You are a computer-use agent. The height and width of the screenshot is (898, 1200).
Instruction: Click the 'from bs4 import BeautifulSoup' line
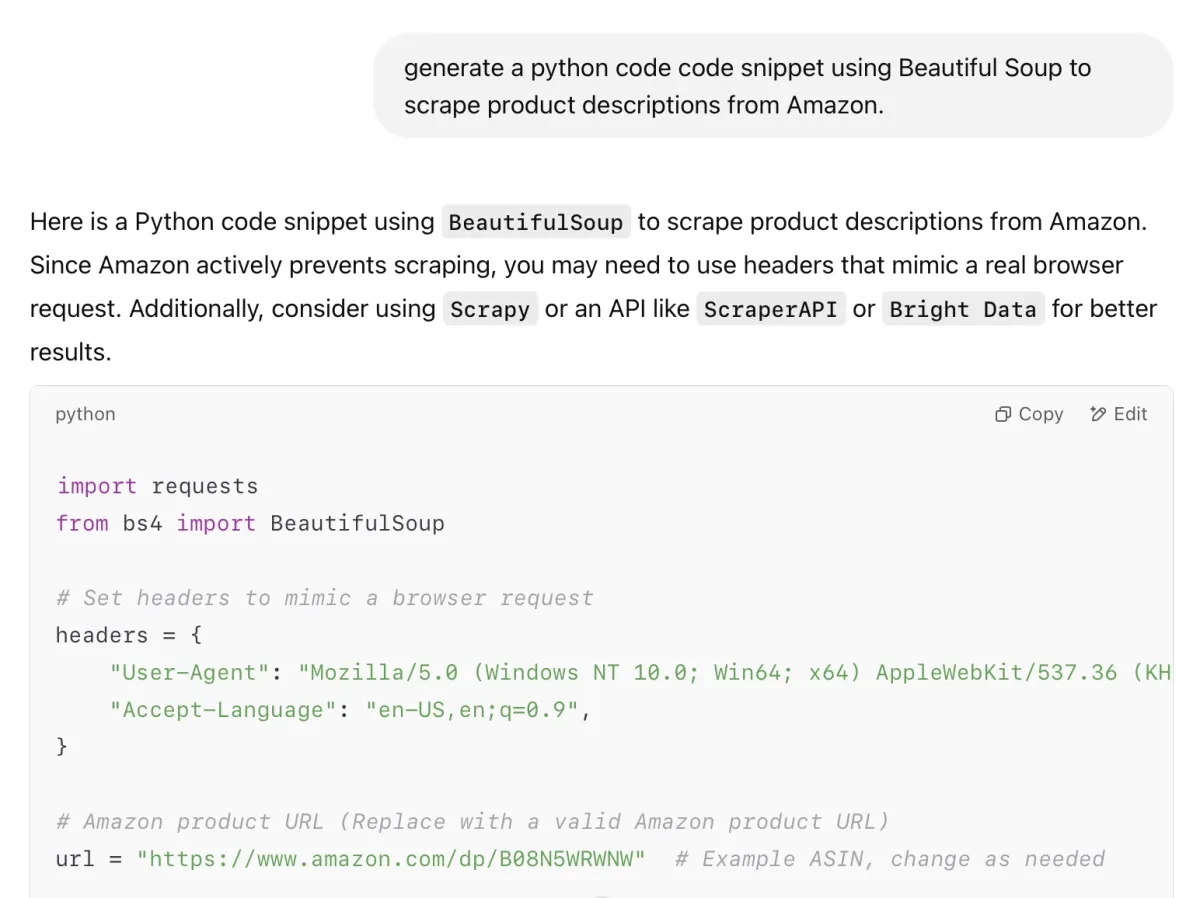(250, 523)
